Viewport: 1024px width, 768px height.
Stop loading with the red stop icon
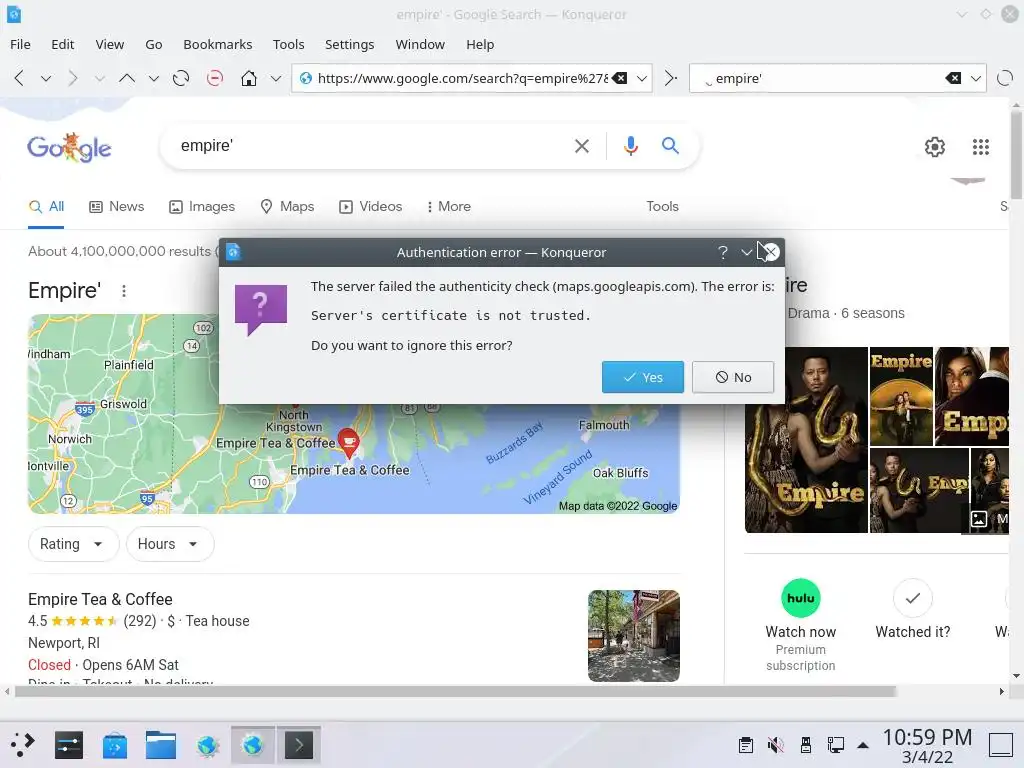[214, 78]
